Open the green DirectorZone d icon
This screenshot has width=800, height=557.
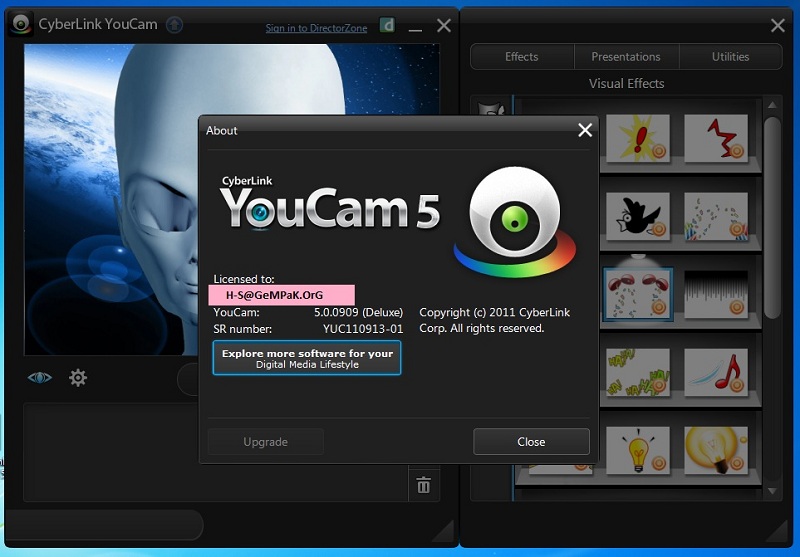tap(387, 25)
